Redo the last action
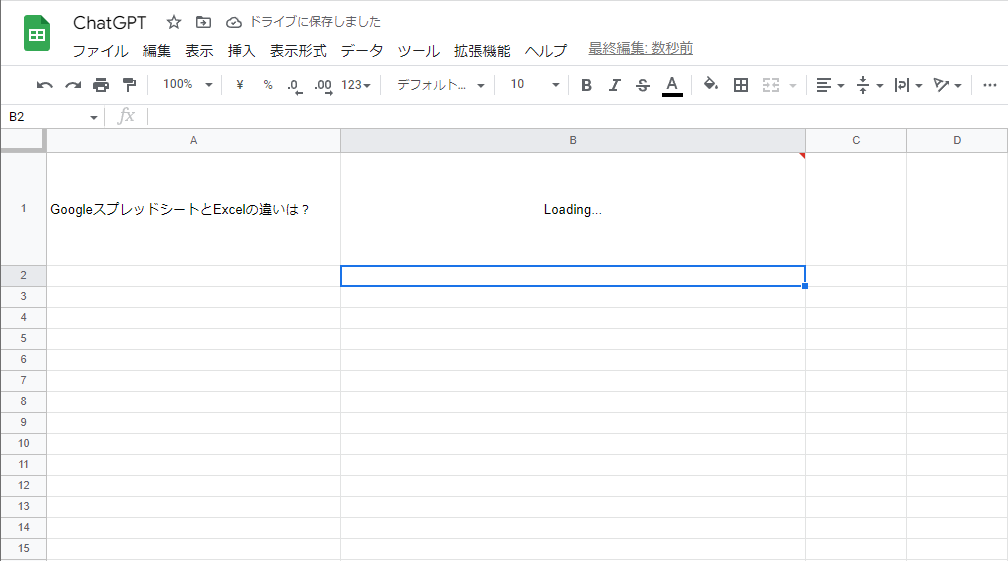This screenshot has height=561, width=1008. tap(73, 85)
